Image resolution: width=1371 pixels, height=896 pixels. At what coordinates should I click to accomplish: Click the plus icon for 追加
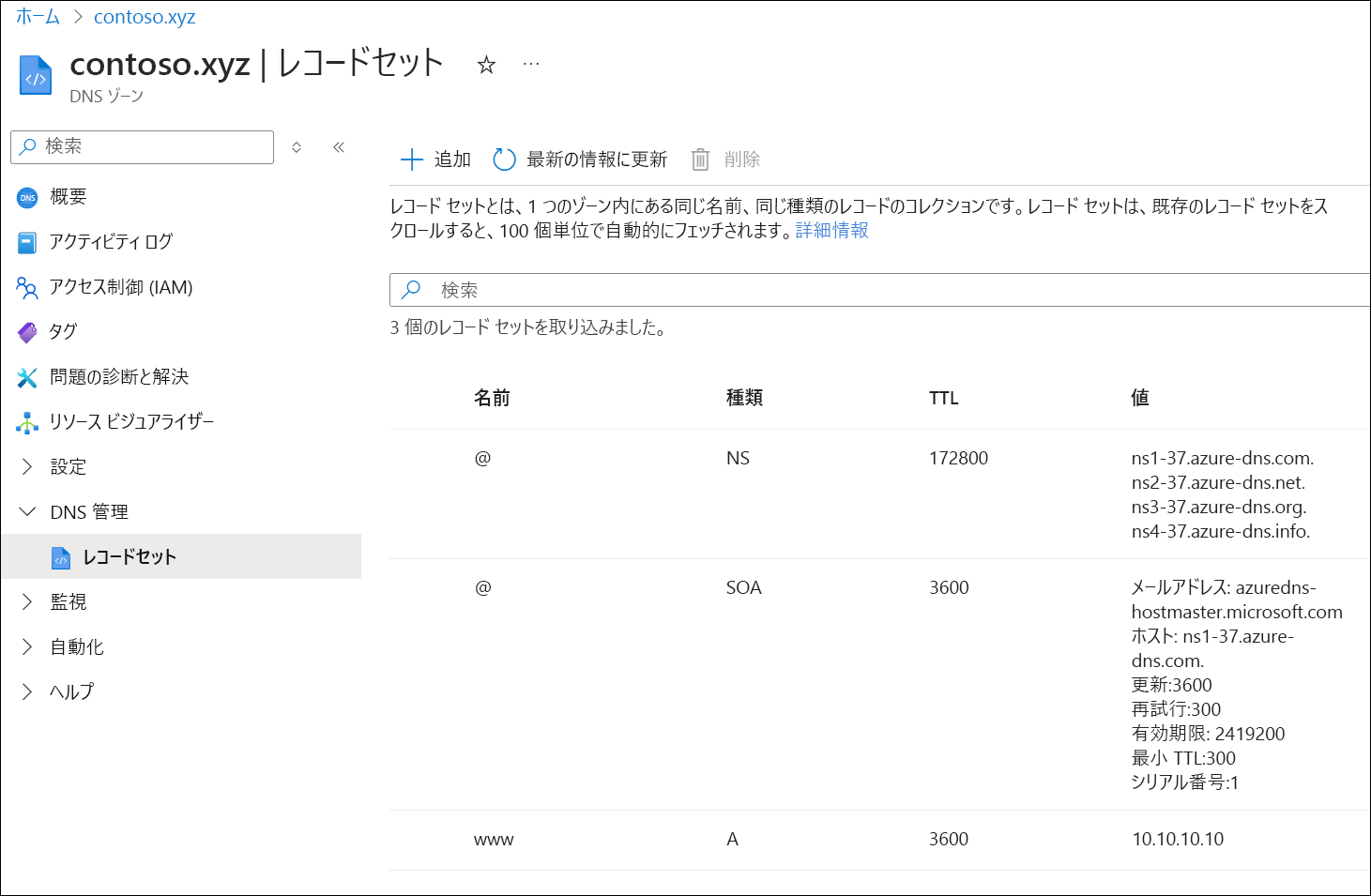(411, 159)
